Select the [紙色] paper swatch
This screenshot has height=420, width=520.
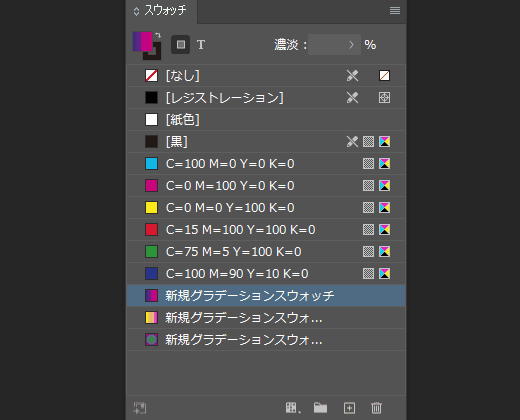point(266,120)
